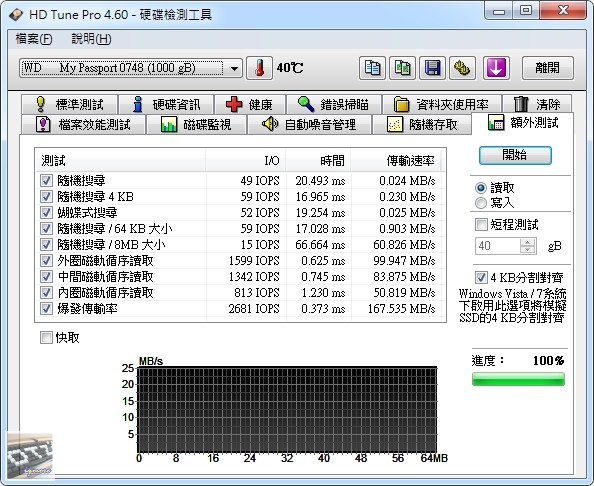Open the 說明(H) menu
This screenshot has height=486, width=594.
point(91,39)
